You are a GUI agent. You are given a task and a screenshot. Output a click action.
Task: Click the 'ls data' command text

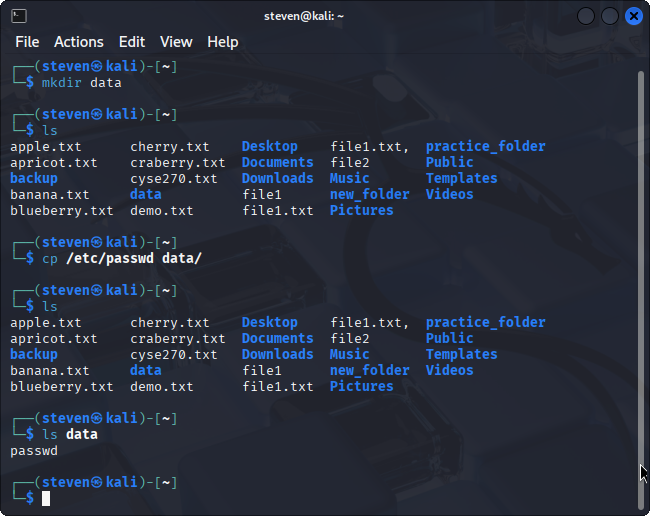click(70, 434)
